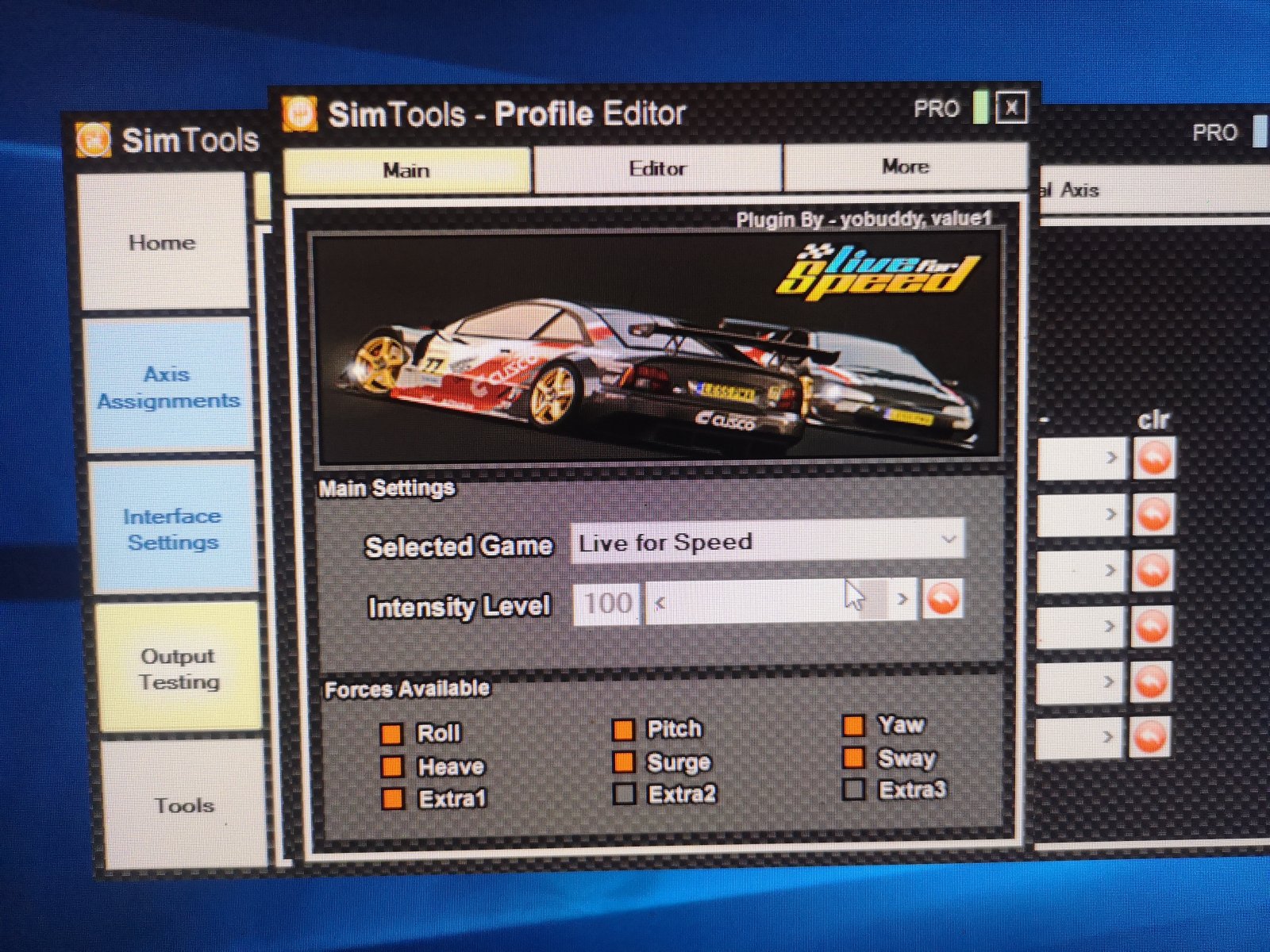Screen dimensions: 1270x952
Task: Click the 'Forces Available' heading
Action: 407,689
